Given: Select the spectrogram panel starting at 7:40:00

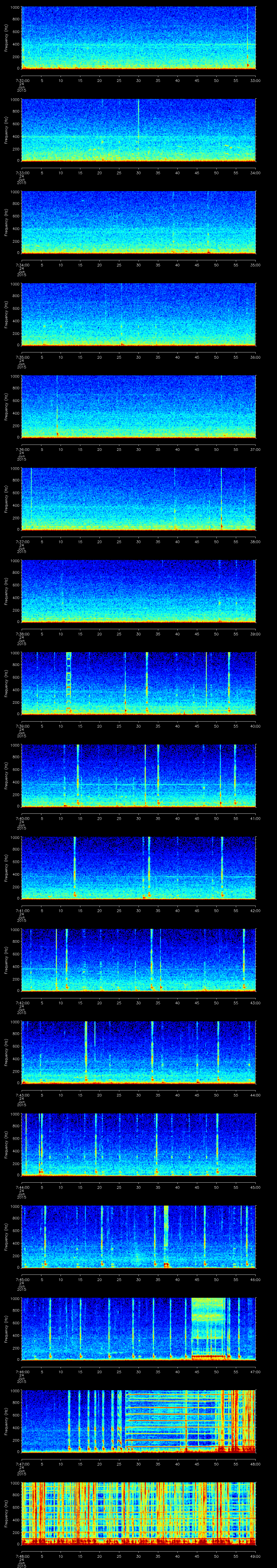Looking at the screenshot, I should tap(139, 775).
